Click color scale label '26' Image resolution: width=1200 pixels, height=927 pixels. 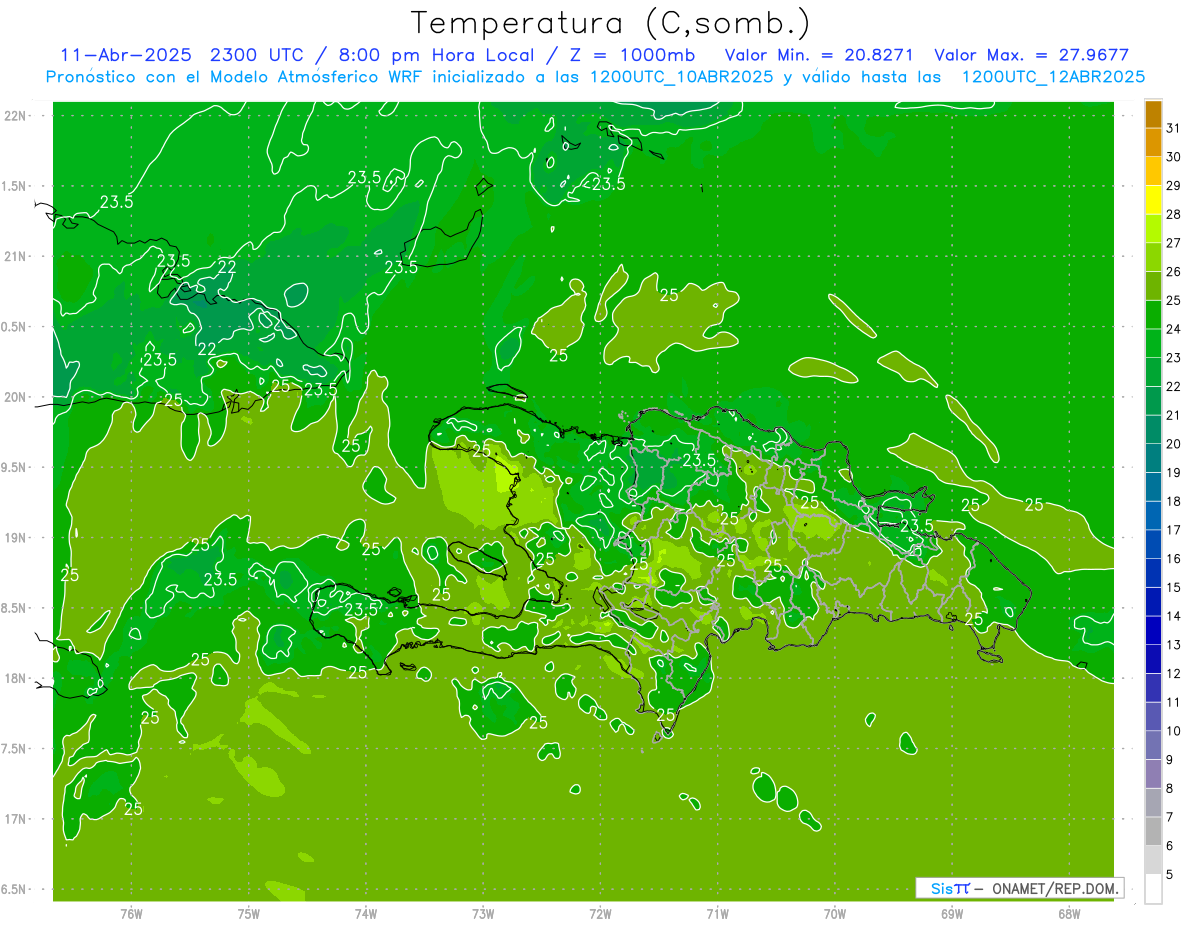pyautogui.click(x=1173, y=272)
